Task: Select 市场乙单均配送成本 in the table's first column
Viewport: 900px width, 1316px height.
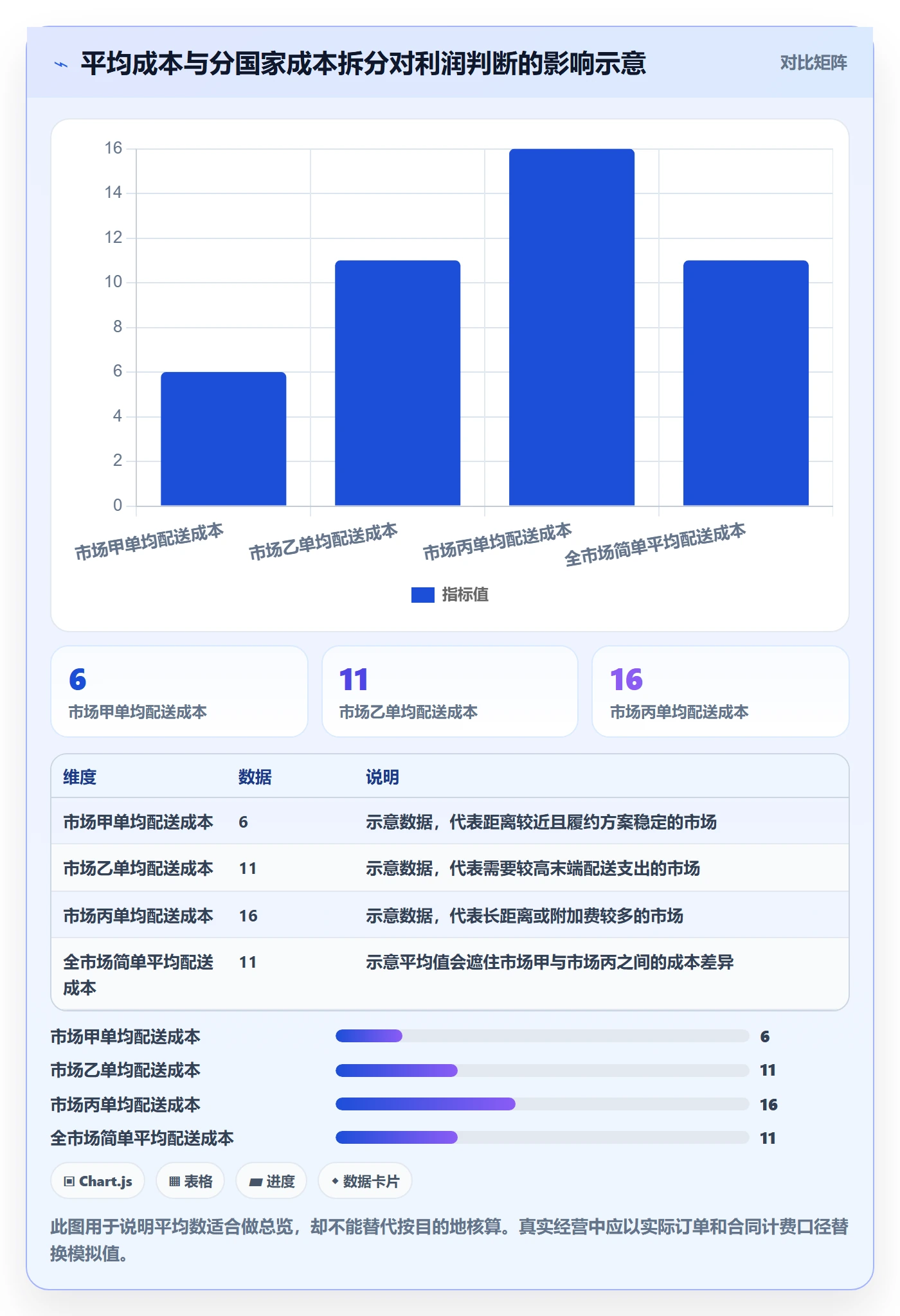Action: pyautogui.click(x=138, y=868)
